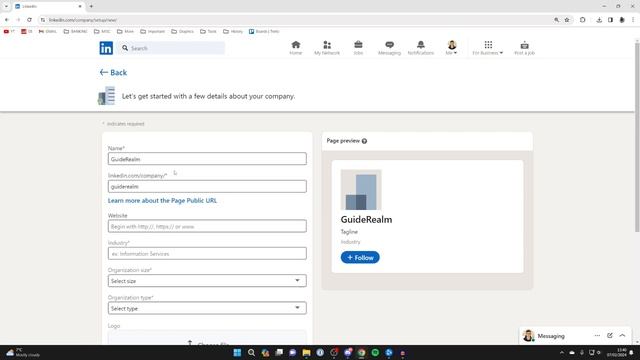The height and width of the screenshot is (360, 640).
Task: Open the Home icon in LinkedIn navbar
Action: point(296,48)
